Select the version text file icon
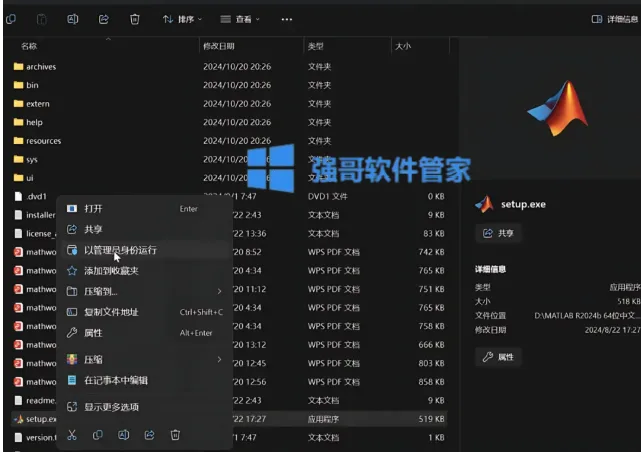The width and height of the screenshot is (641, 452). (x=18, y=437)
